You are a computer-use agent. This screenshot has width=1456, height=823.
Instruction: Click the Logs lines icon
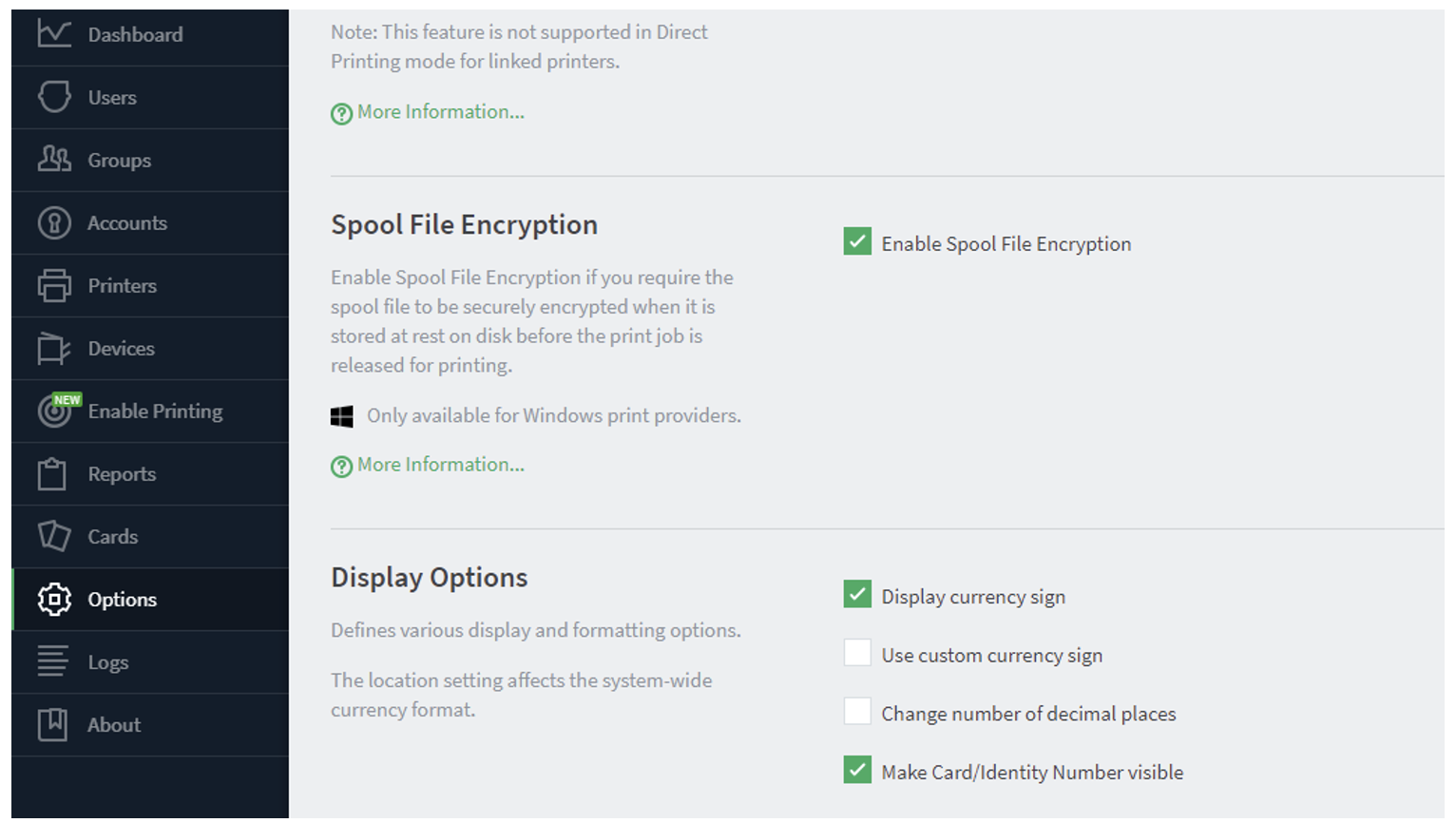pyautogui.click(x=53, y=661)
